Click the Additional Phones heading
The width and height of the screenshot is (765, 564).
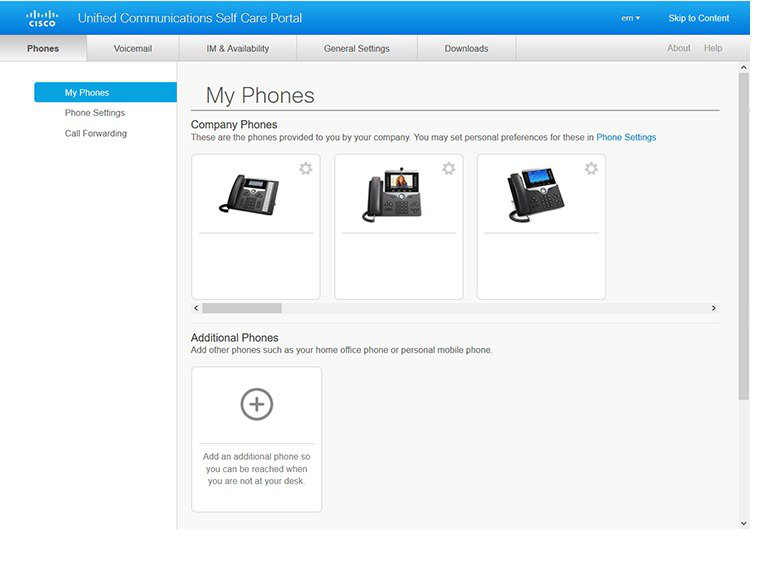click(235, 338)
